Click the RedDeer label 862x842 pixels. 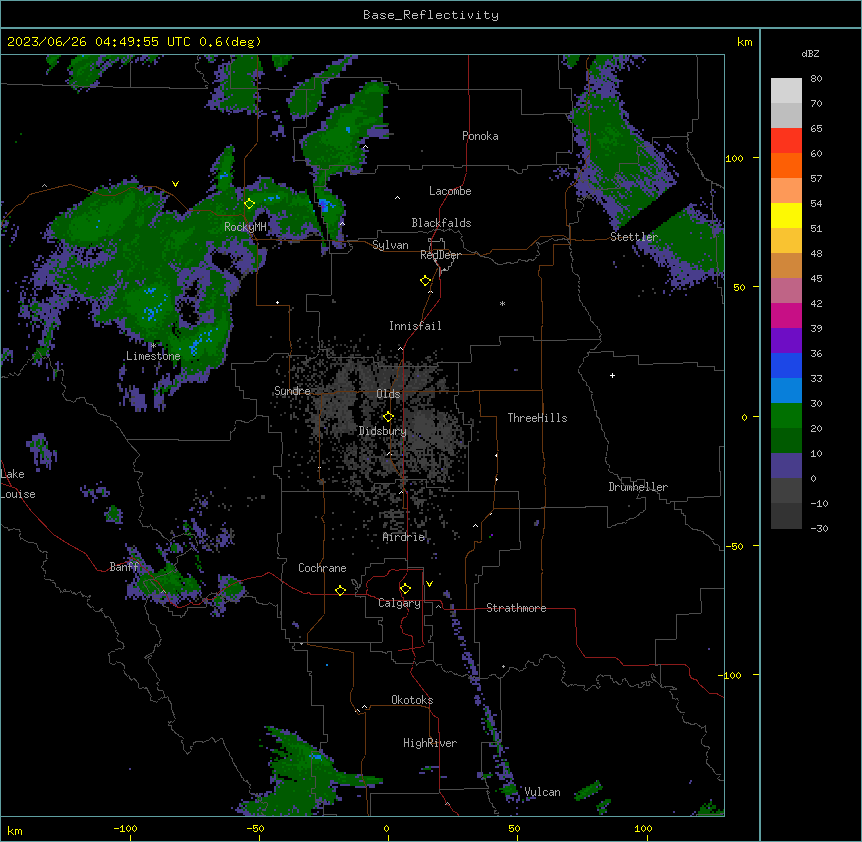pyautogui.click(x=440, y=255)
